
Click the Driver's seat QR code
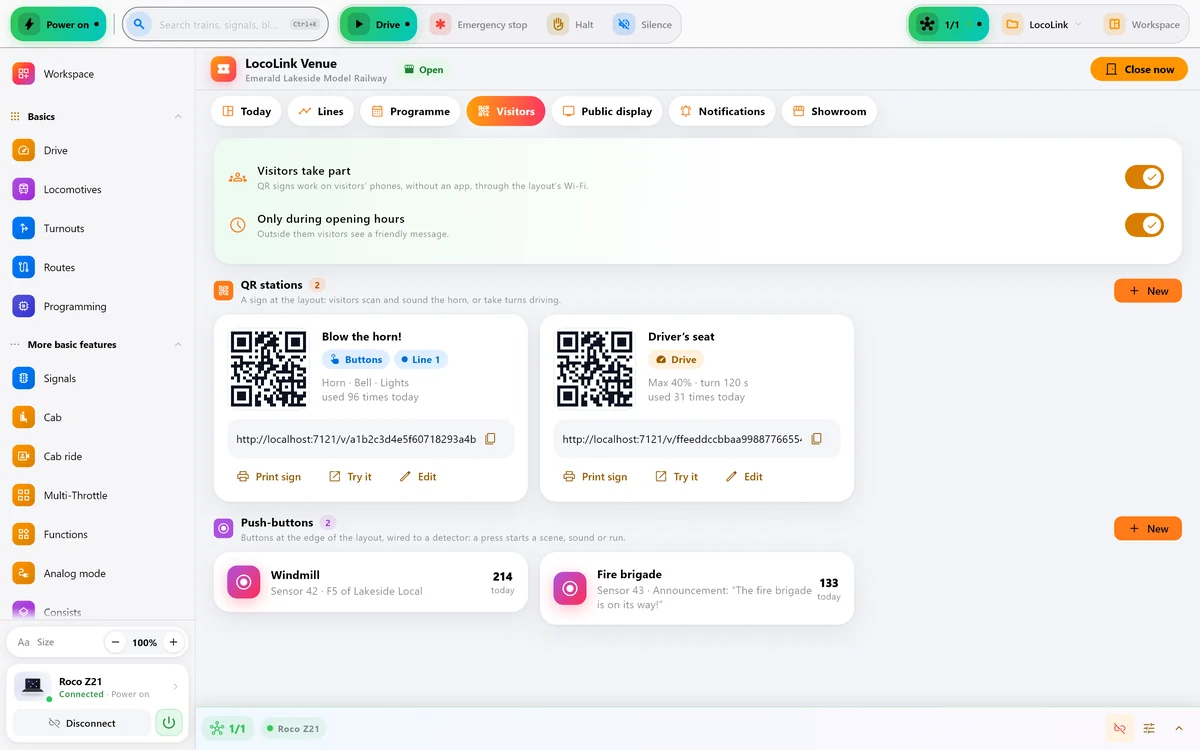[595, 369]
